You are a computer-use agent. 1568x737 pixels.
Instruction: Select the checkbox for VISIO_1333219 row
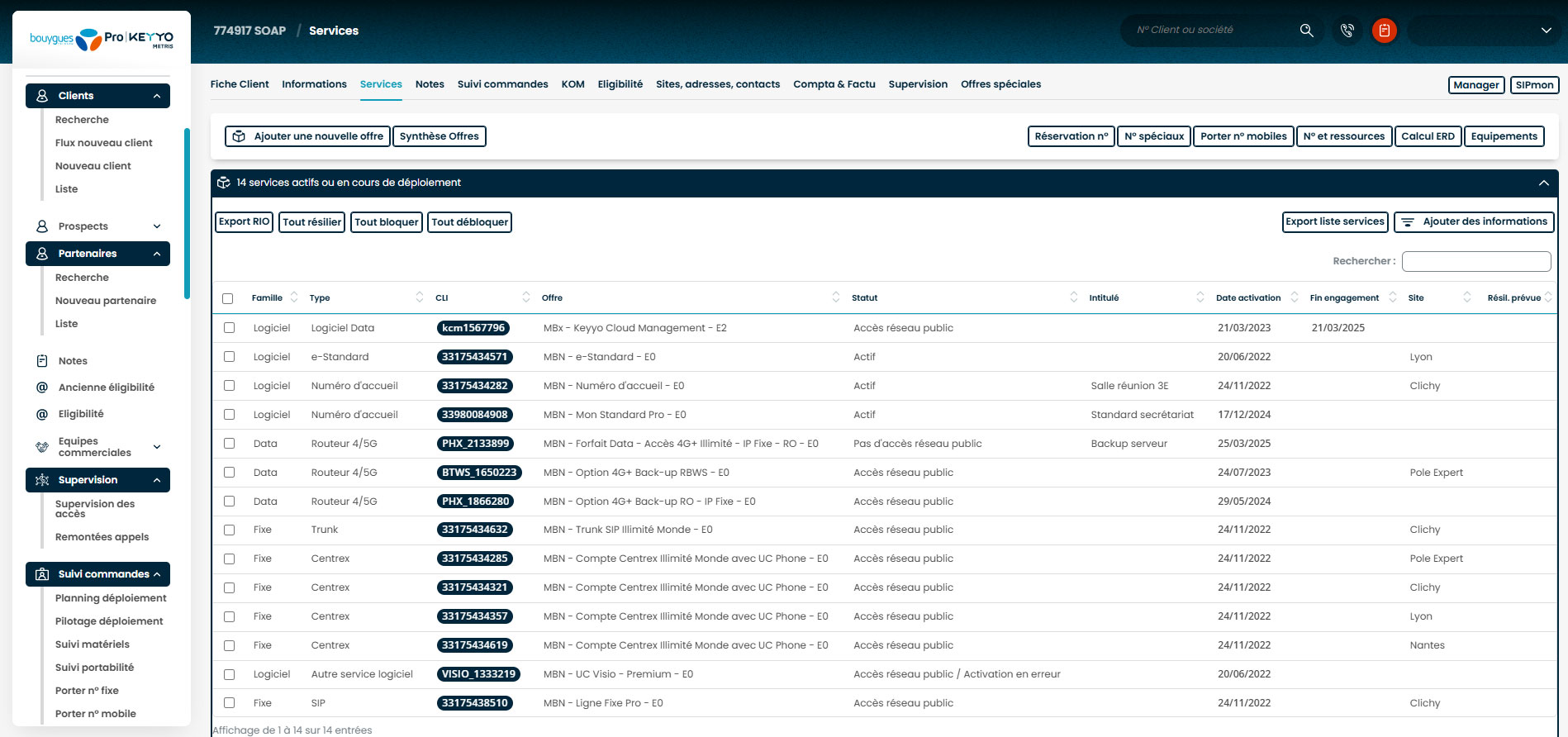tap(230, 674)
